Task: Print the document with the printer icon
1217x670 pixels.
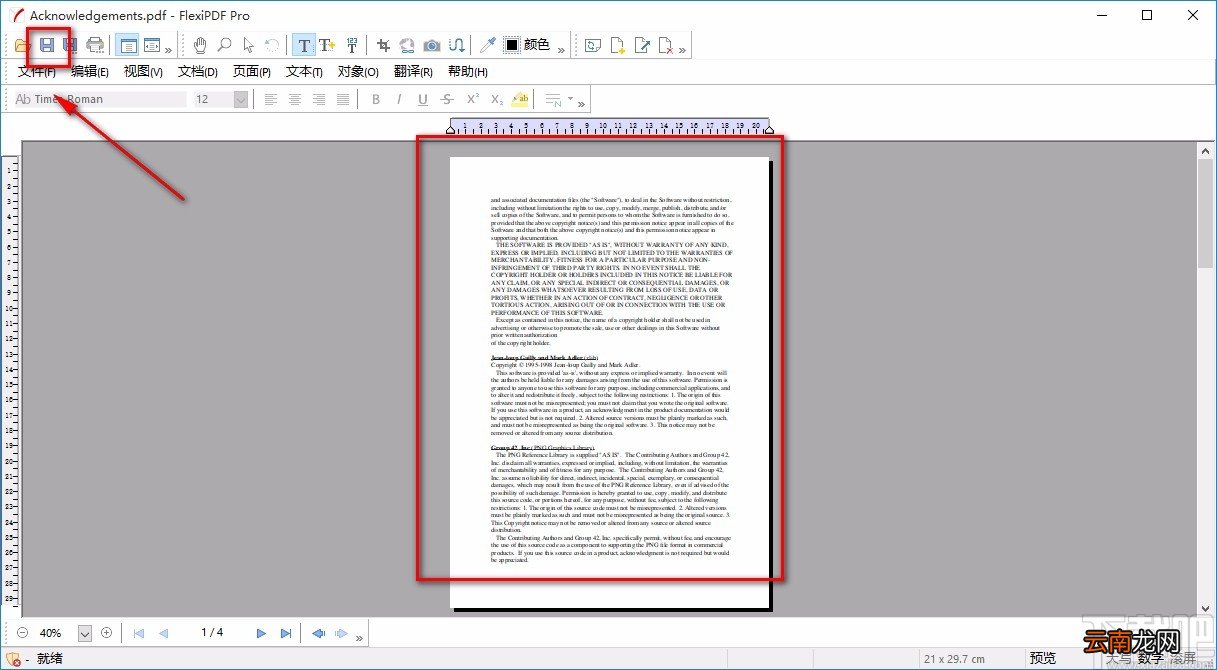Action: coord(95,45)
